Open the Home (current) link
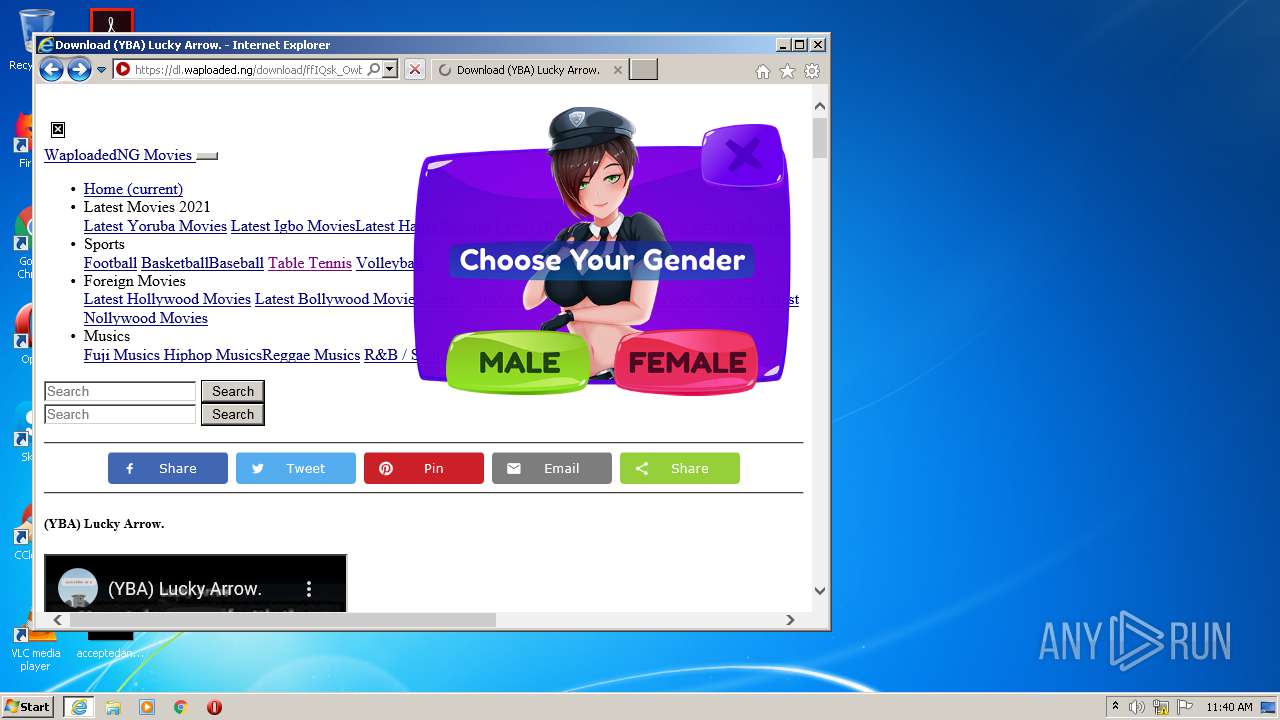 (x=133, y=189)
